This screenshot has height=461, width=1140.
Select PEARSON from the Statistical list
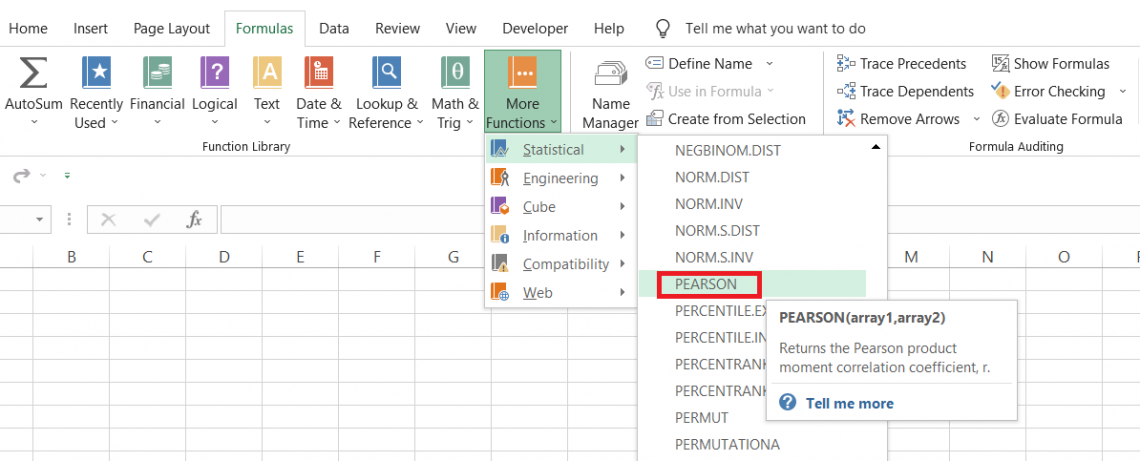click(707, 284)
